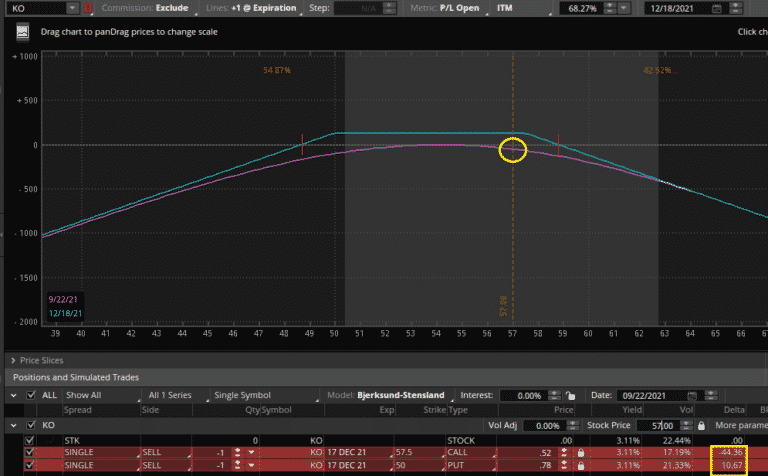This screenshot has width=768, height=476.
Task: Toggle the STK row checkbox
Action: (x=29, y=439)
